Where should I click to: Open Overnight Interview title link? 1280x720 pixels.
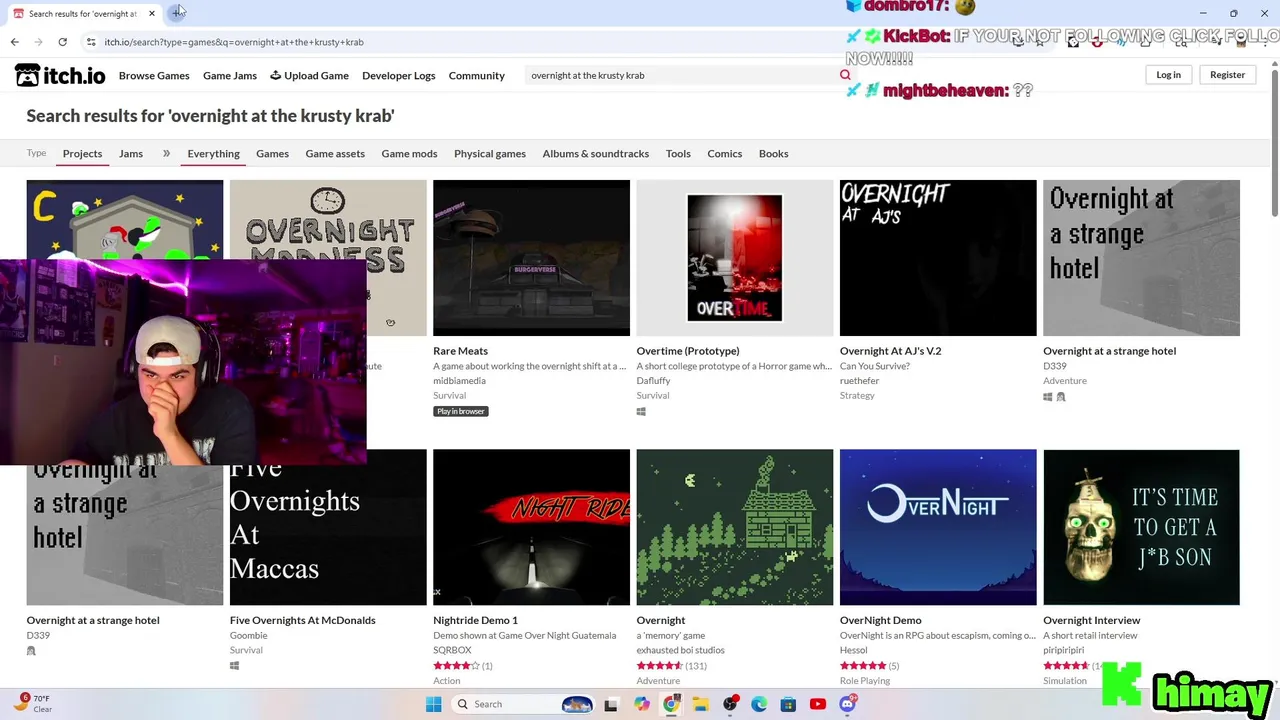coord(1092,620)
